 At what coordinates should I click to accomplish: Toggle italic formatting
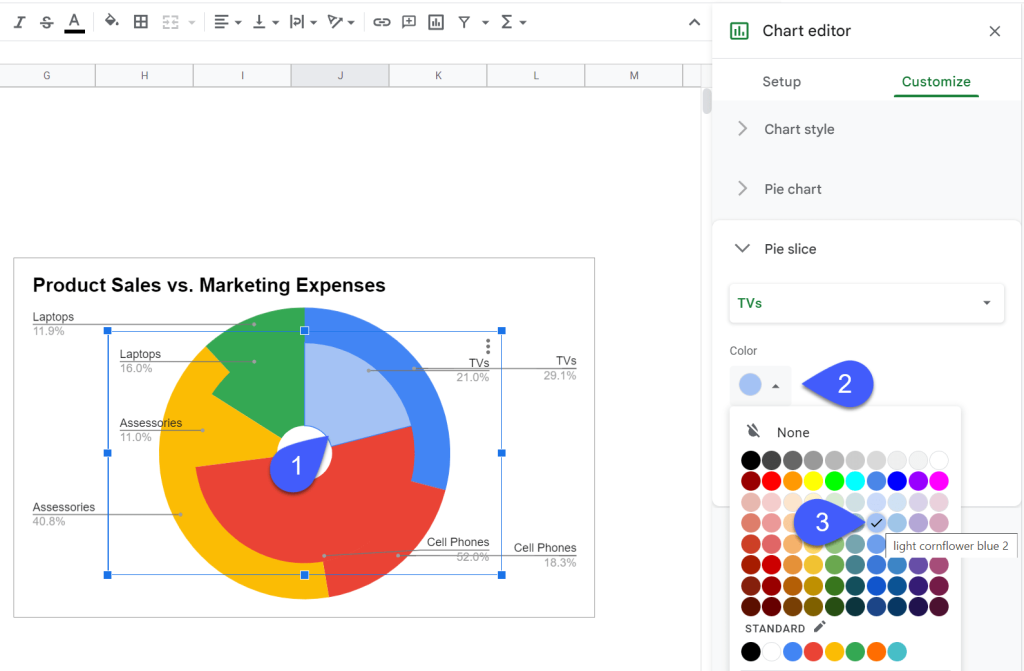pyautogui.click(x=18, y=21)
